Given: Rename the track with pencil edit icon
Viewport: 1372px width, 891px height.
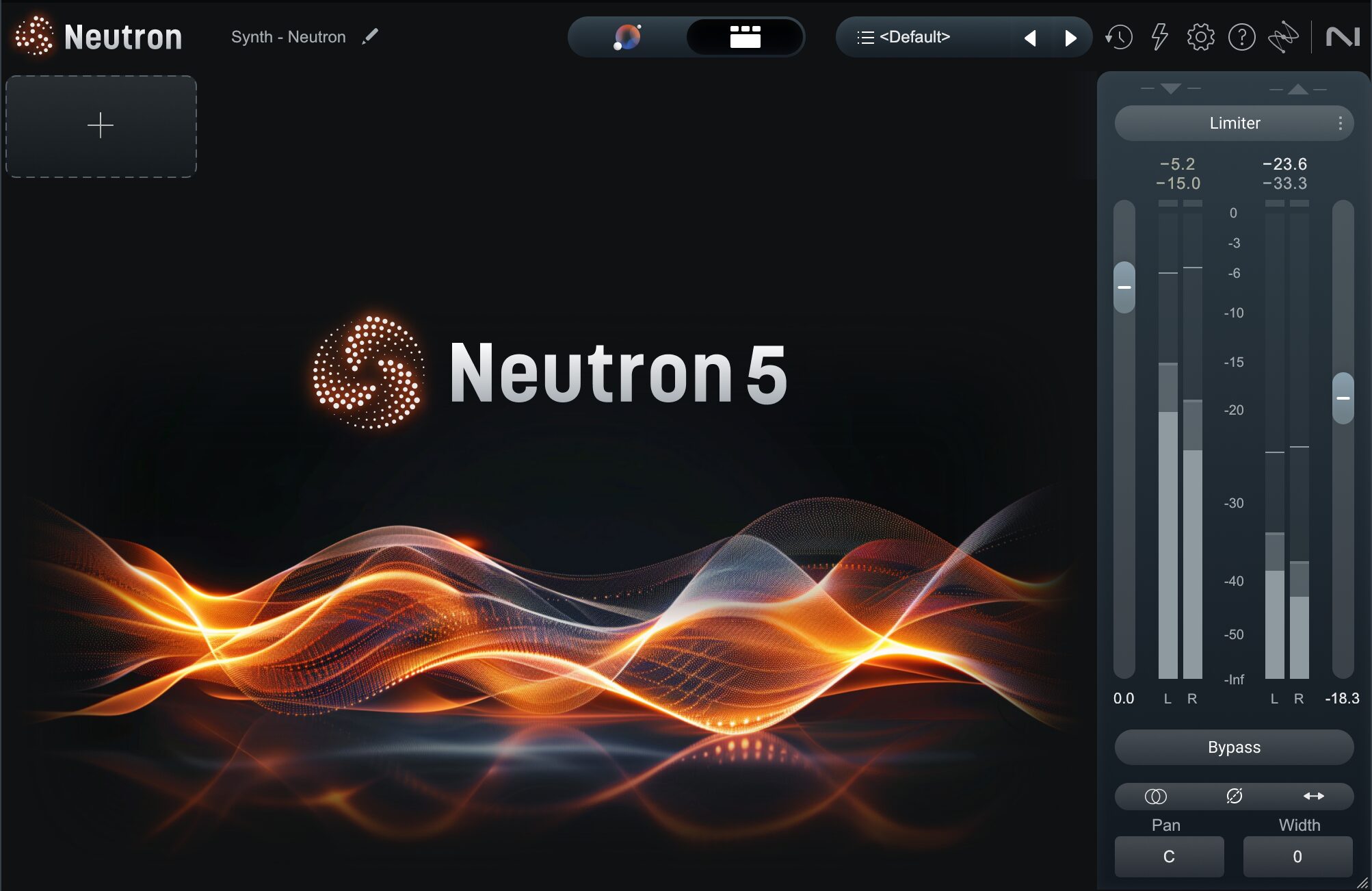Looking at the screenshot, I should (x=370, y=36).
